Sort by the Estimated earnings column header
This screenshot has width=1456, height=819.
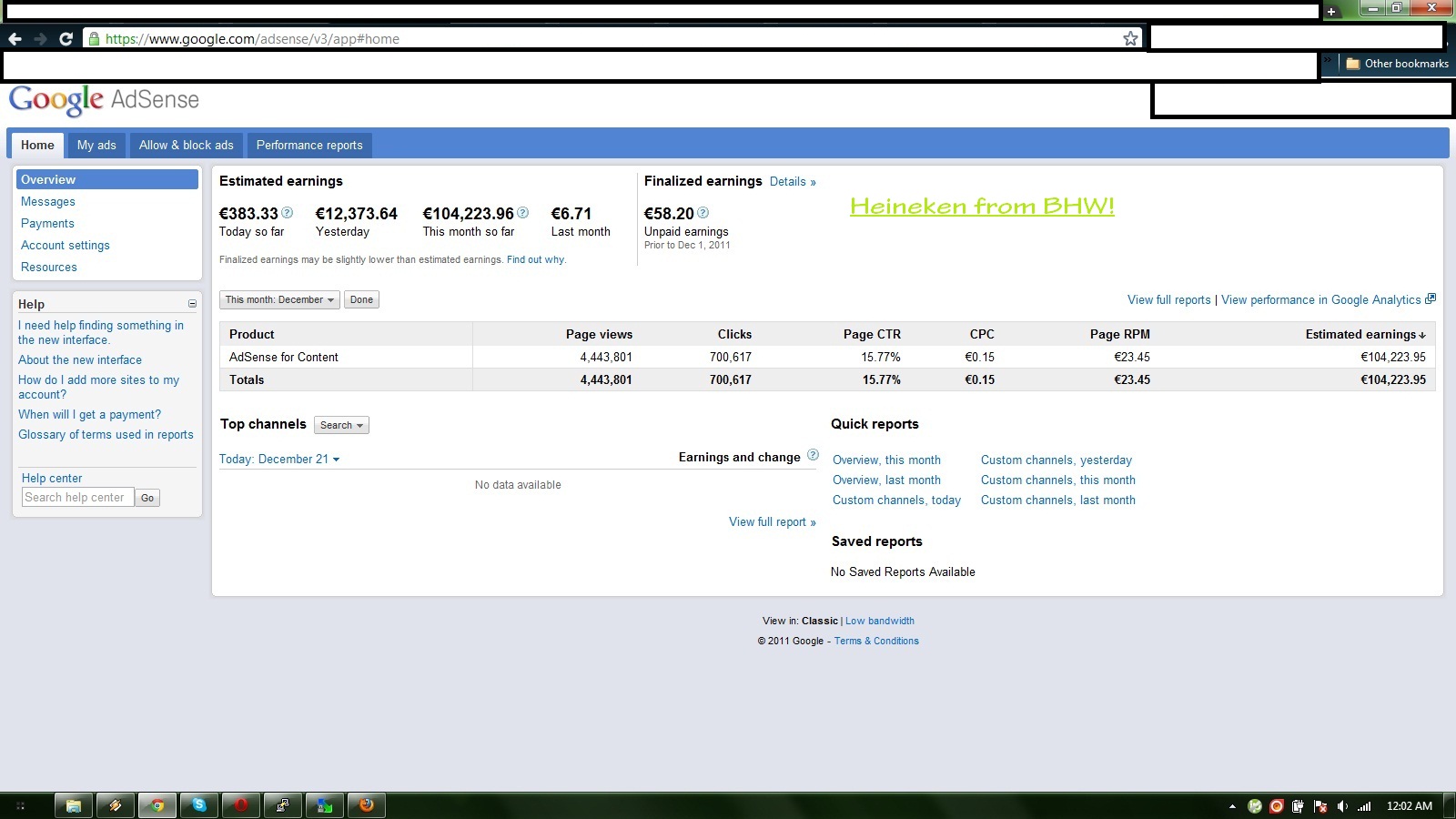point(1365,334)
